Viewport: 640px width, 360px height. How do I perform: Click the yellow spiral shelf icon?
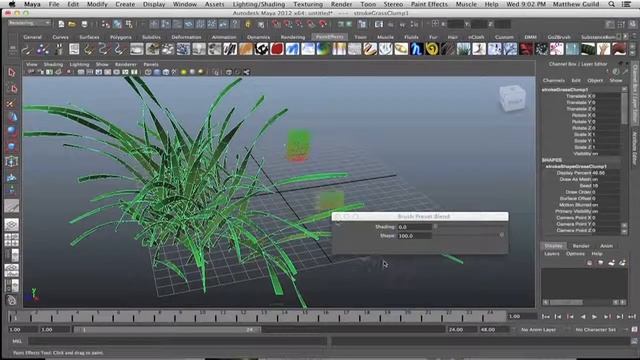click(432, 49)
